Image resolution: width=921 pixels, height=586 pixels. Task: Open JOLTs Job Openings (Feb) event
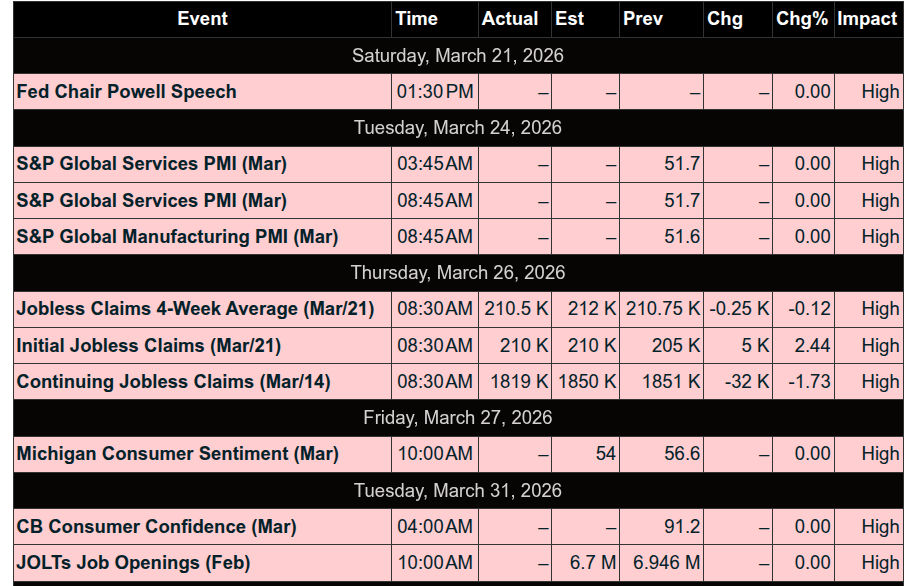point(133,563)
